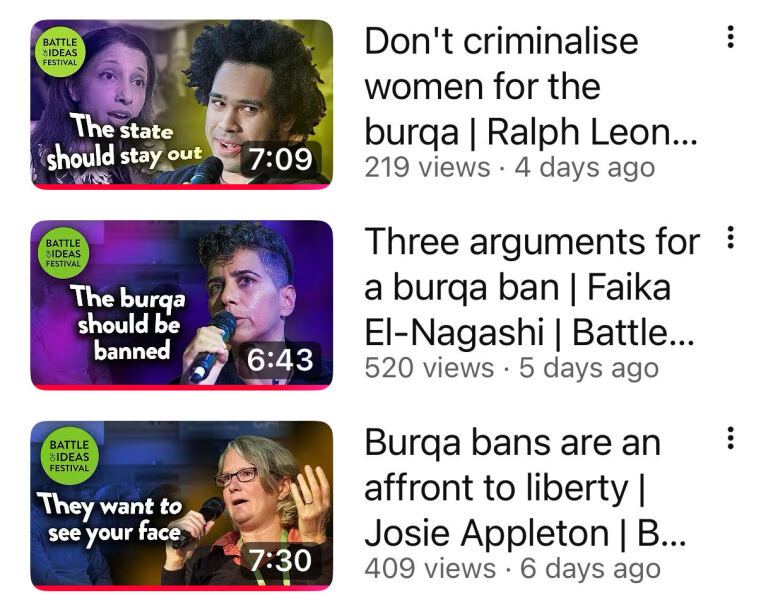Click the 7:30 duration badge

[281, 560]
